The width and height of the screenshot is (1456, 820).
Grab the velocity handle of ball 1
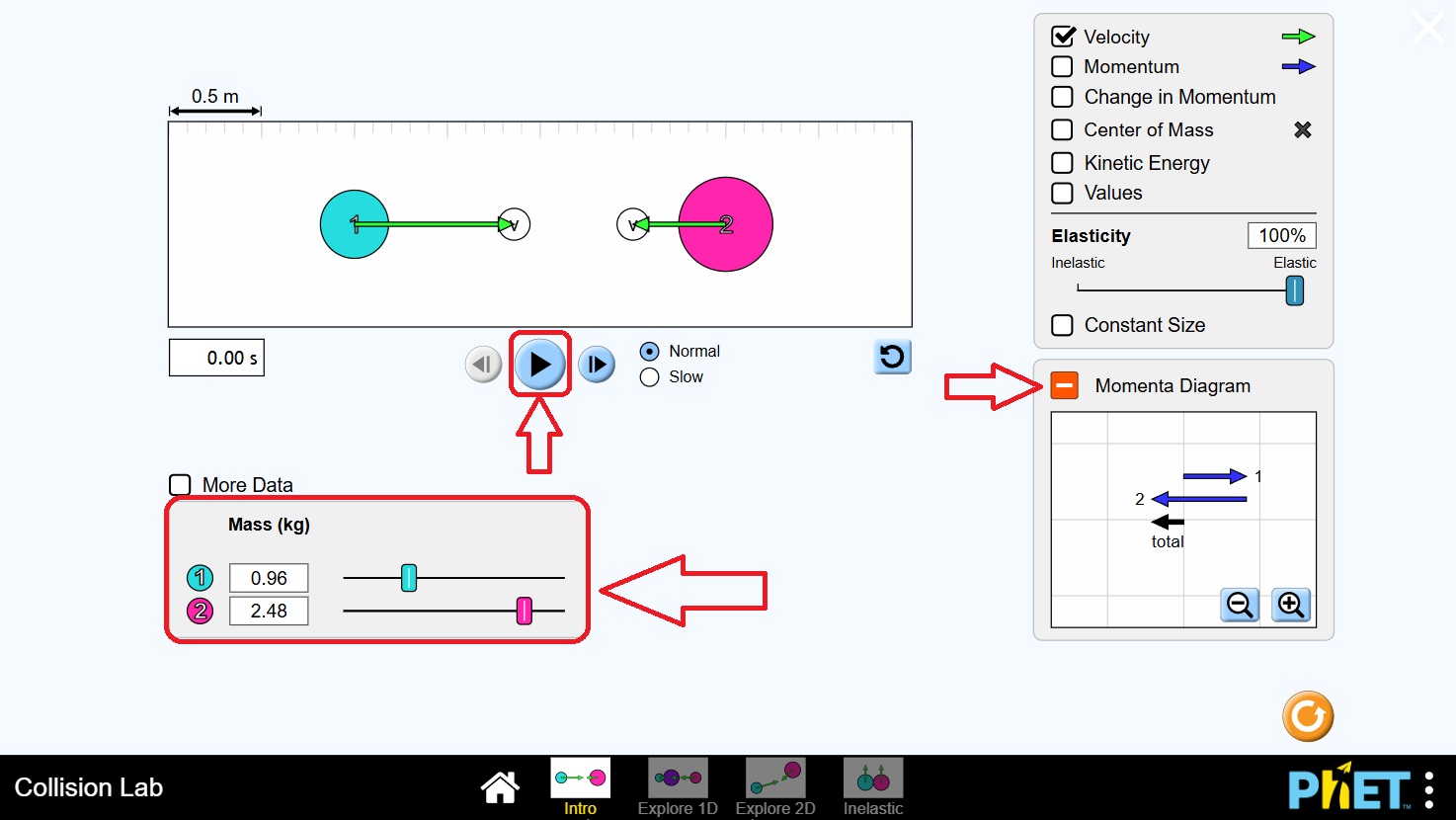click(x=515, y=224)
